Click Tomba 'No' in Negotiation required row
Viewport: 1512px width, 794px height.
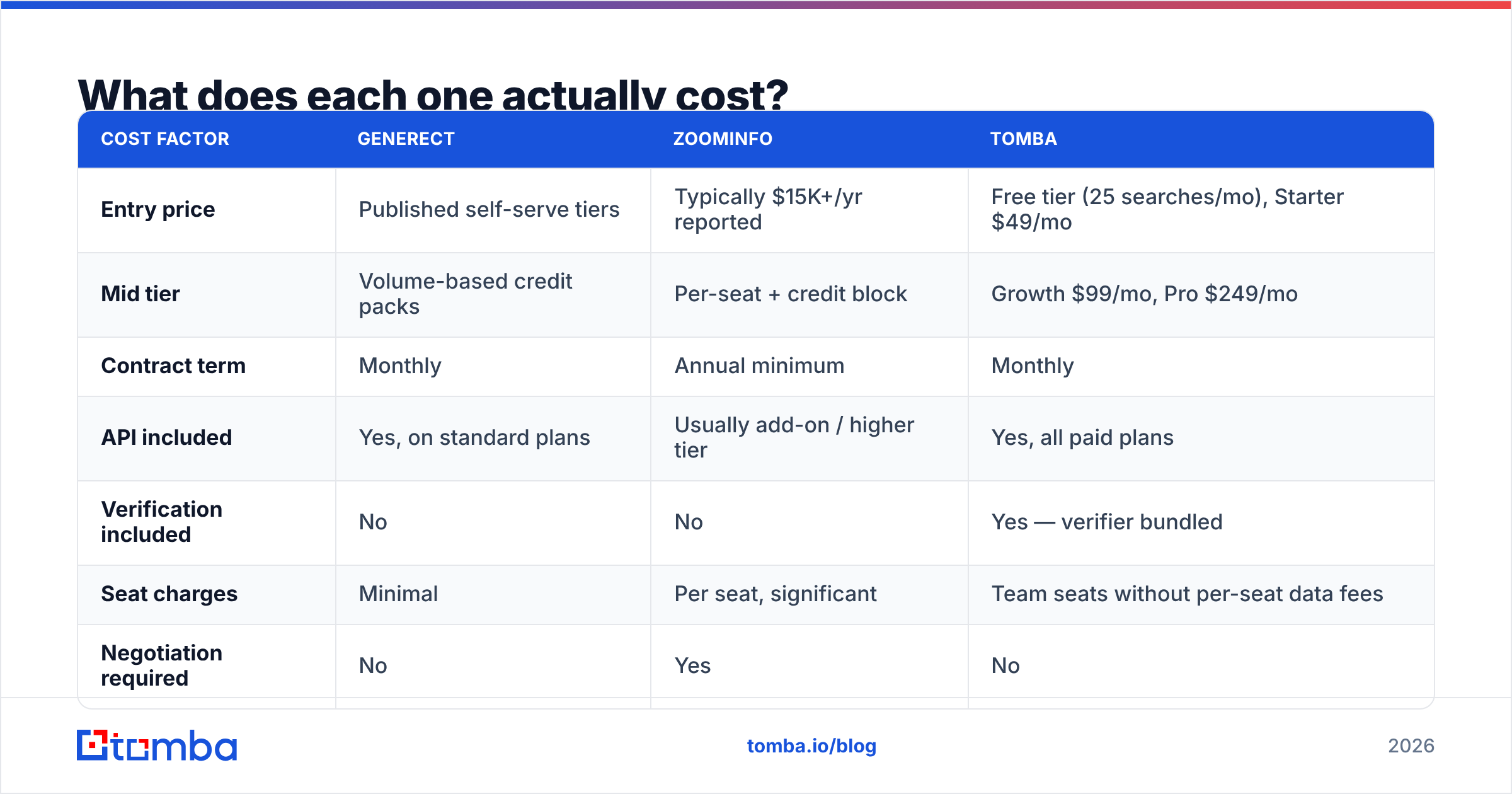(1005, 665)
